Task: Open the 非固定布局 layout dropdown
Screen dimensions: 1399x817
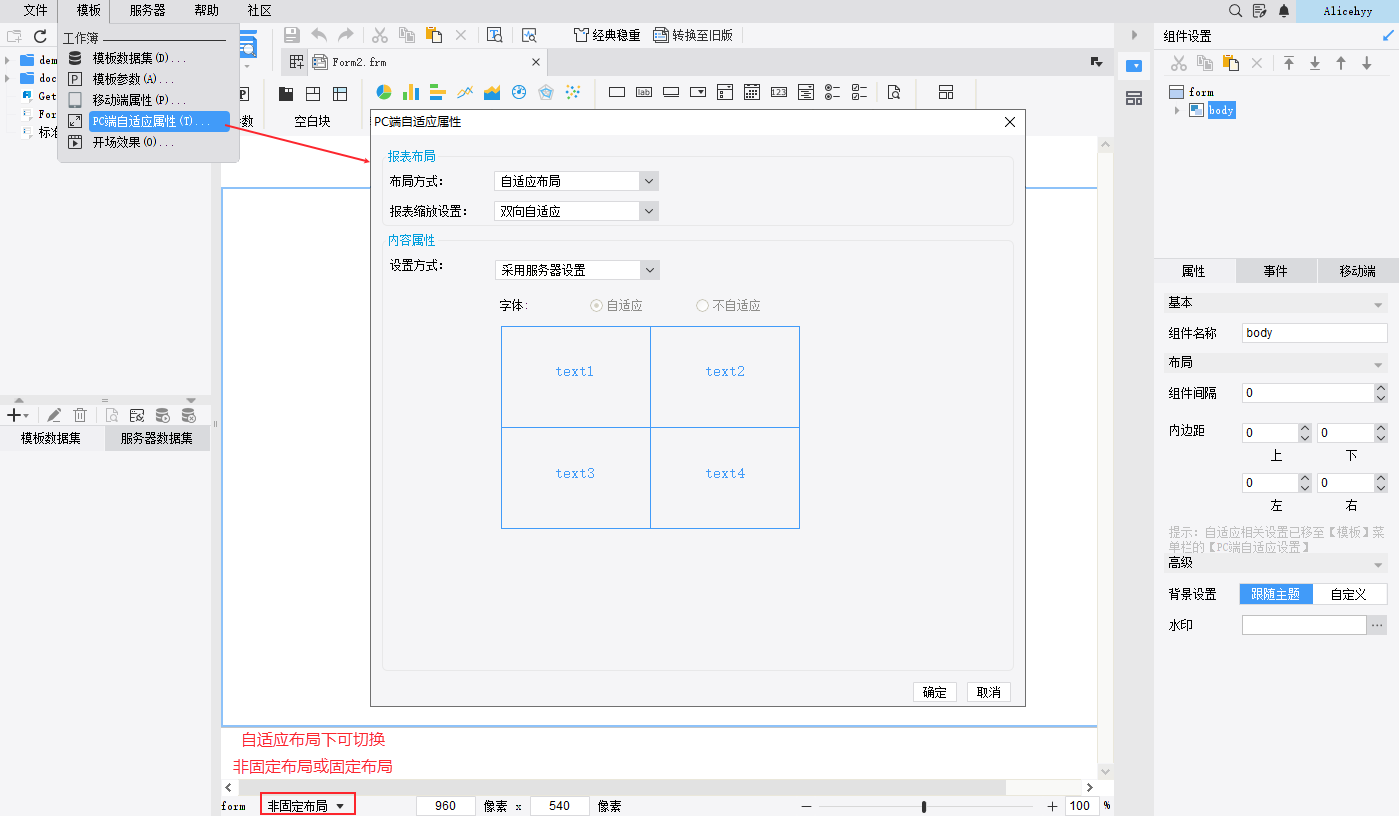Action: [x=307, y=806]
